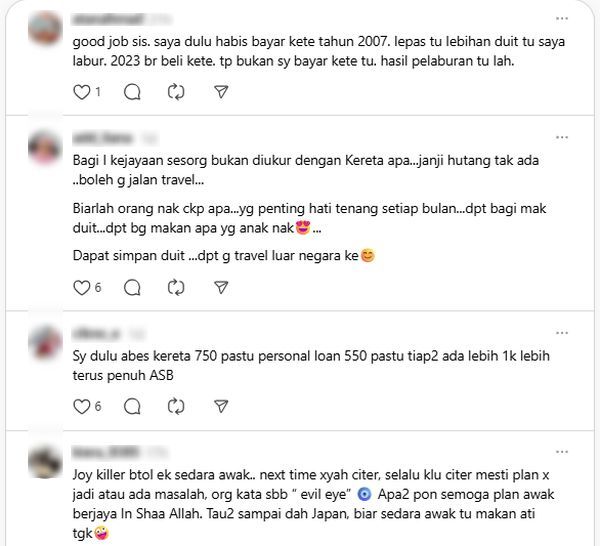Open more options on 'Bagi I kejayaan' comment
Screen dimensions: 600x546
pyautogui.click(x=562, y=137)
